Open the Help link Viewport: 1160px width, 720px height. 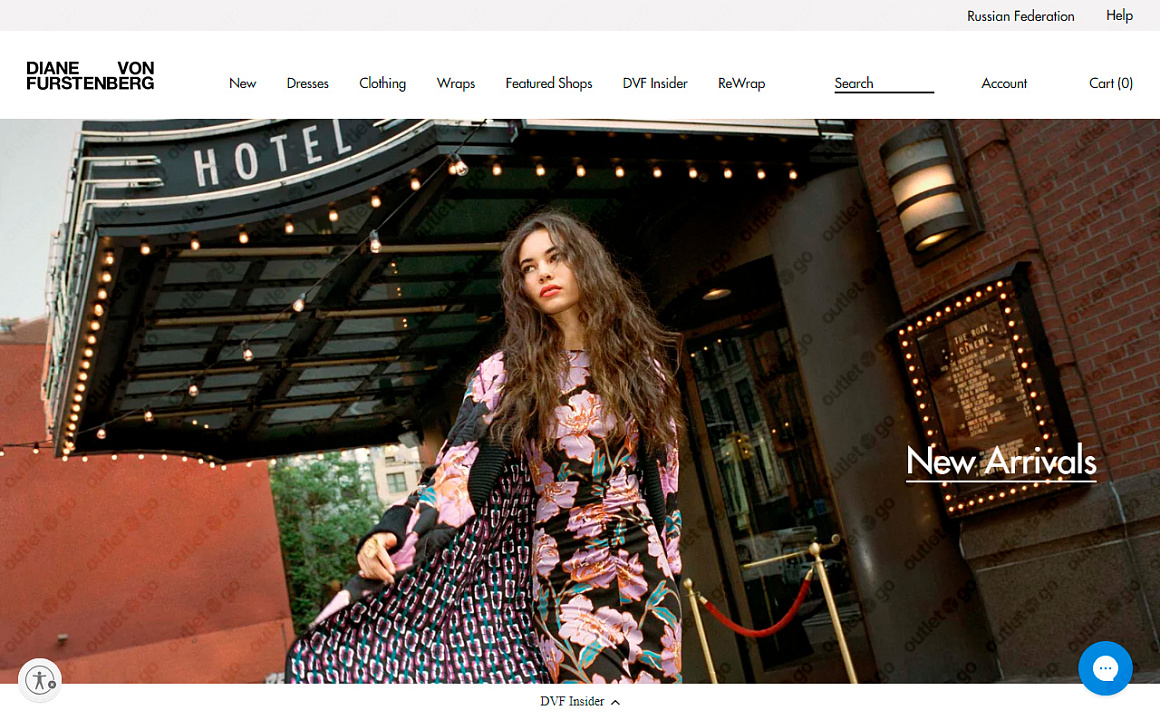1119,15
